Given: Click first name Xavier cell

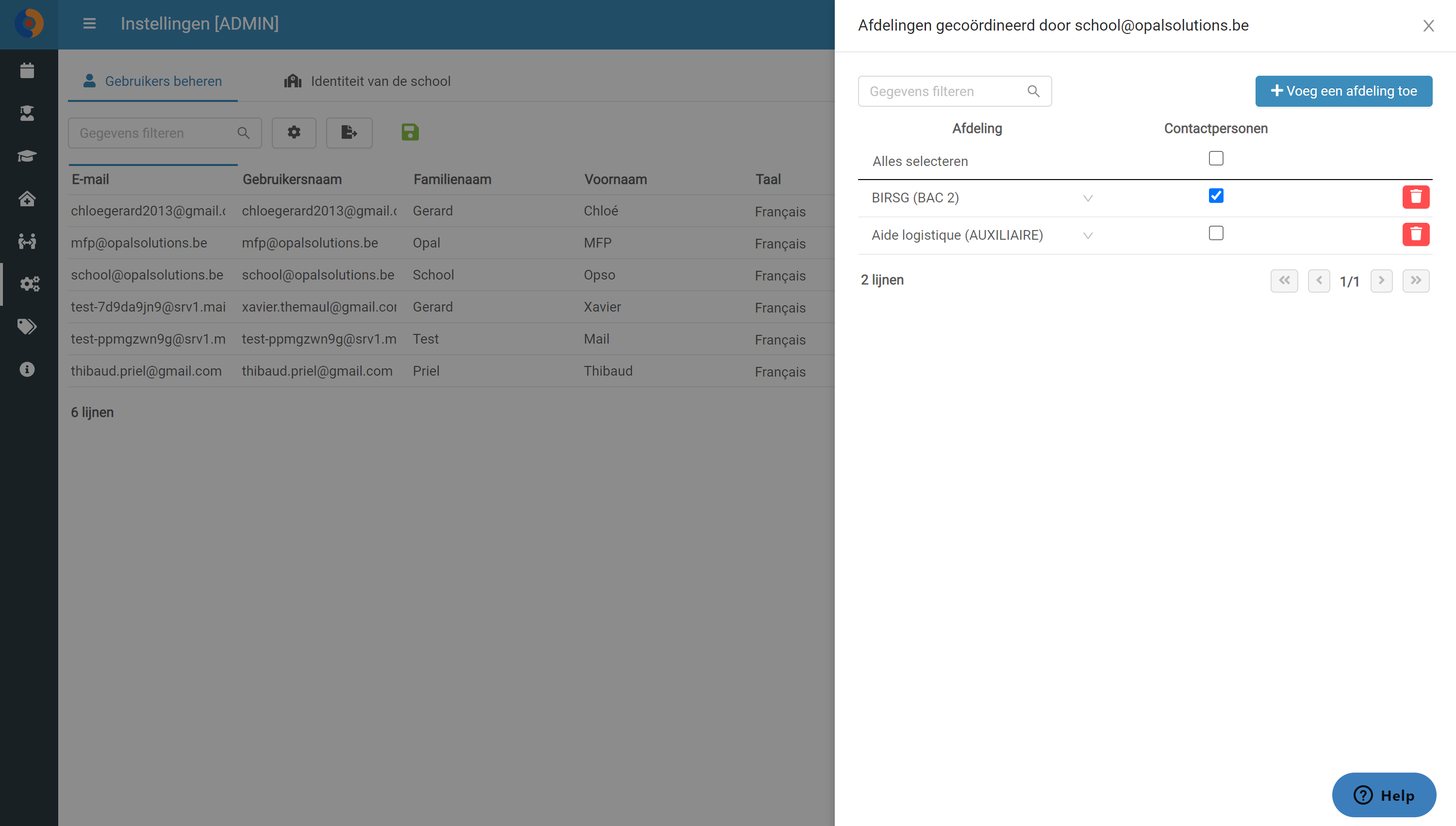Looking at the screenshot, I should 602,307.
